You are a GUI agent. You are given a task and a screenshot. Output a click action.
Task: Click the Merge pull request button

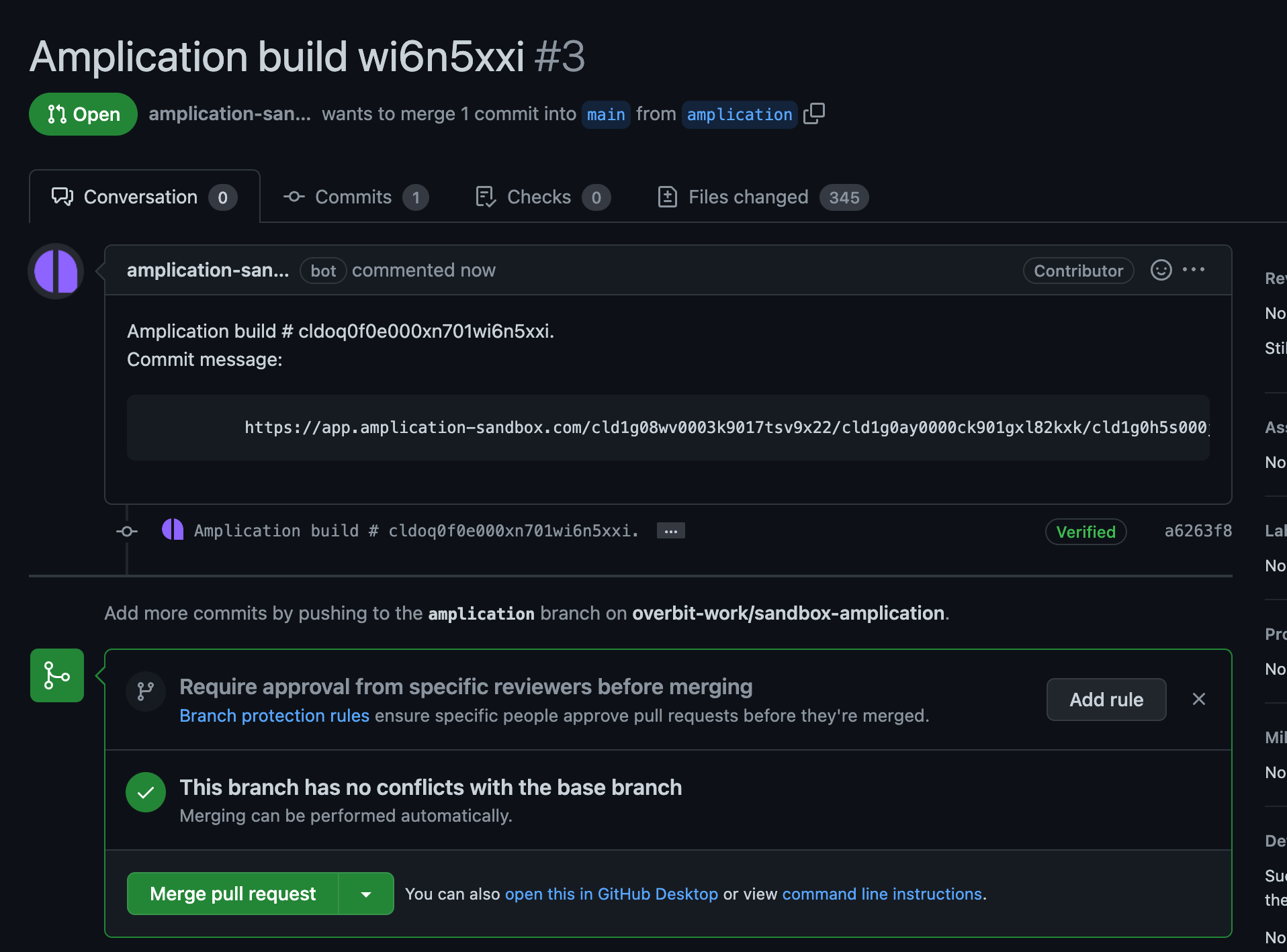tap(233, 894)
